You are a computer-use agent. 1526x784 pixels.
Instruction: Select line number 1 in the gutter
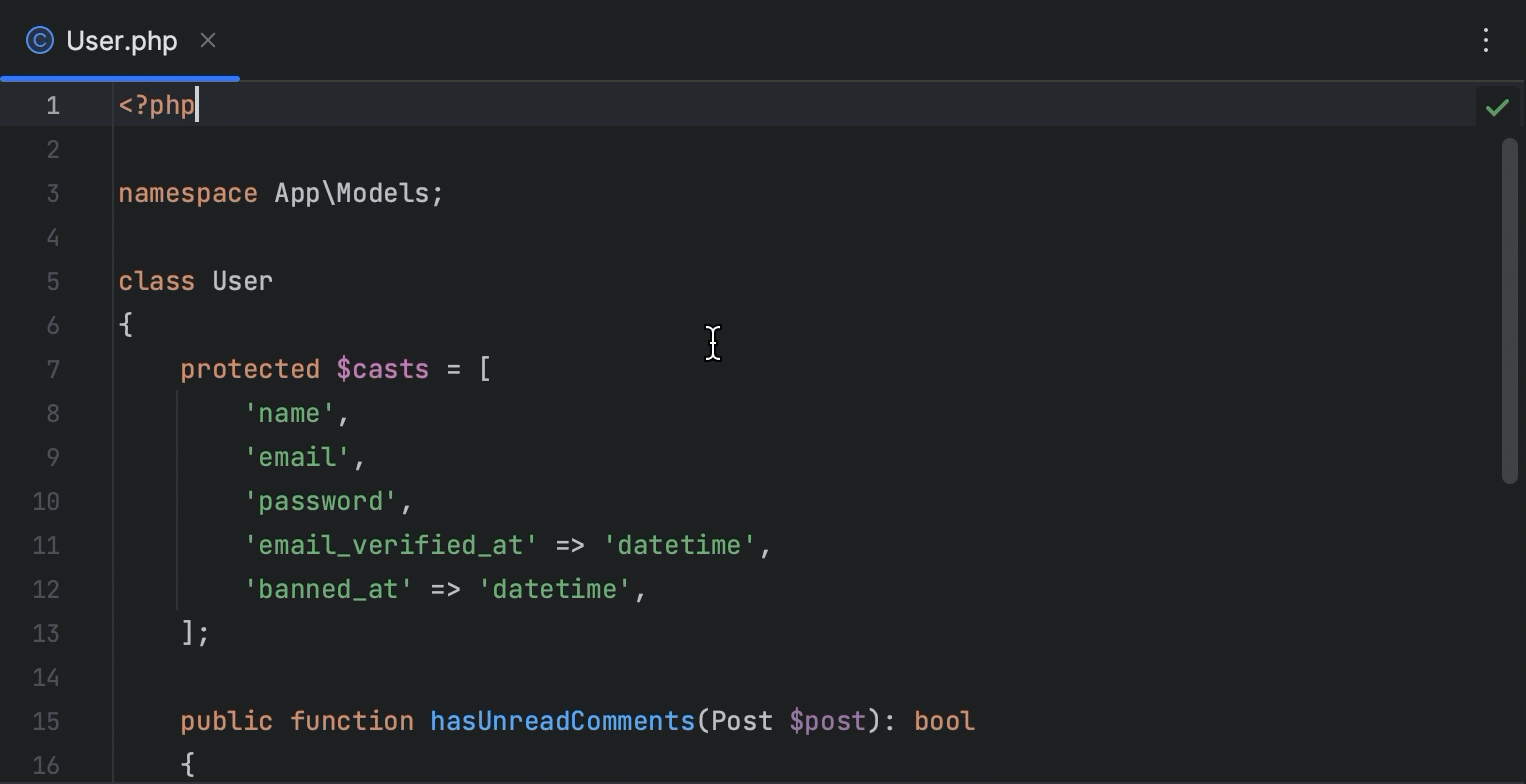pos(52,105)
